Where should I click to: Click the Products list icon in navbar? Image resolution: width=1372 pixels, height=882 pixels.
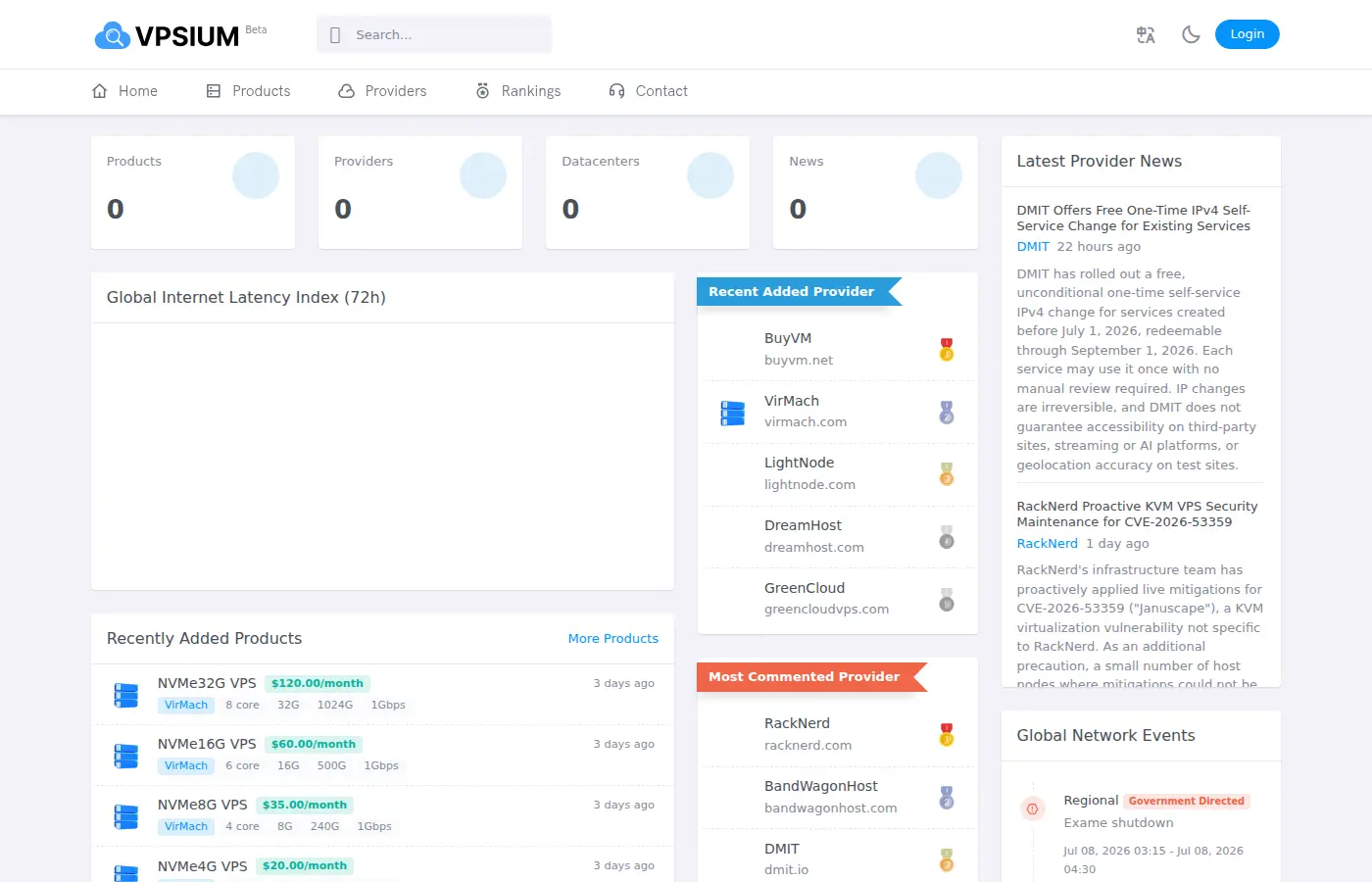[x=214, y=91]
